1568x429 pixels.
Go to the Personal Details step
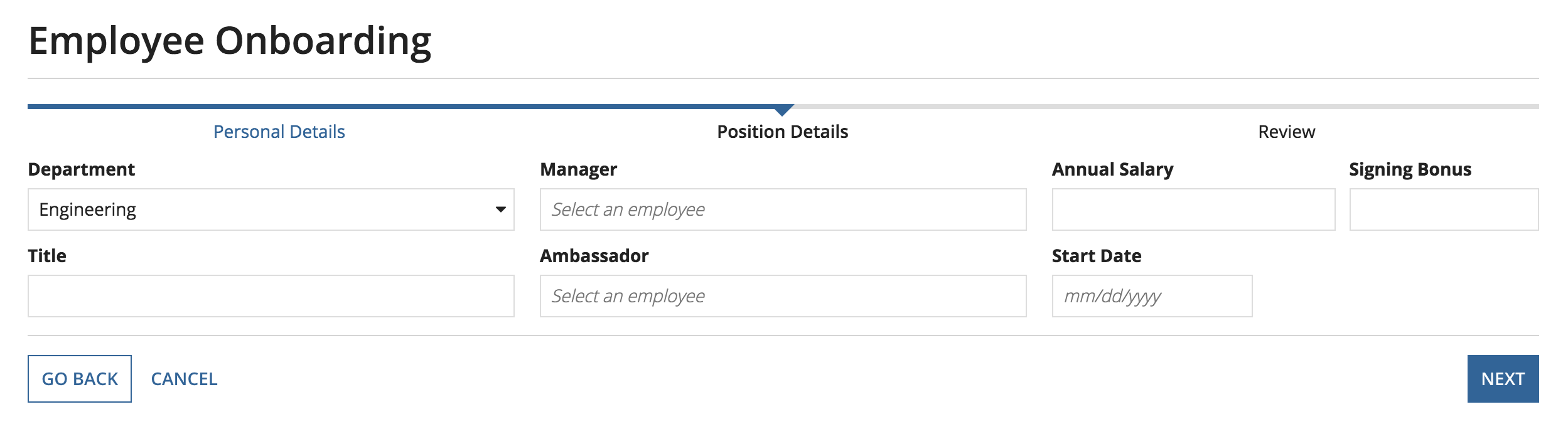[x=279, y=132]
